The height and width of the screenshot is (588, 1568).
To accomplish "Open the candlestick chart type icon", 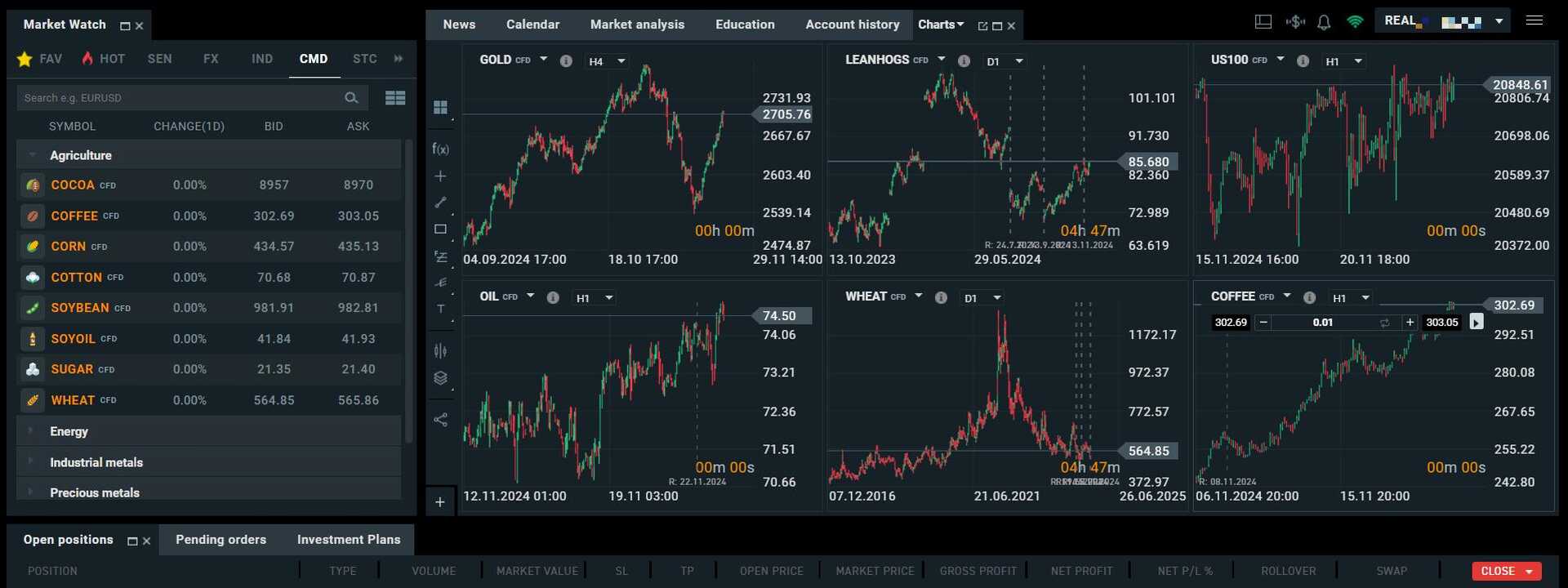I will click(440, 351).
